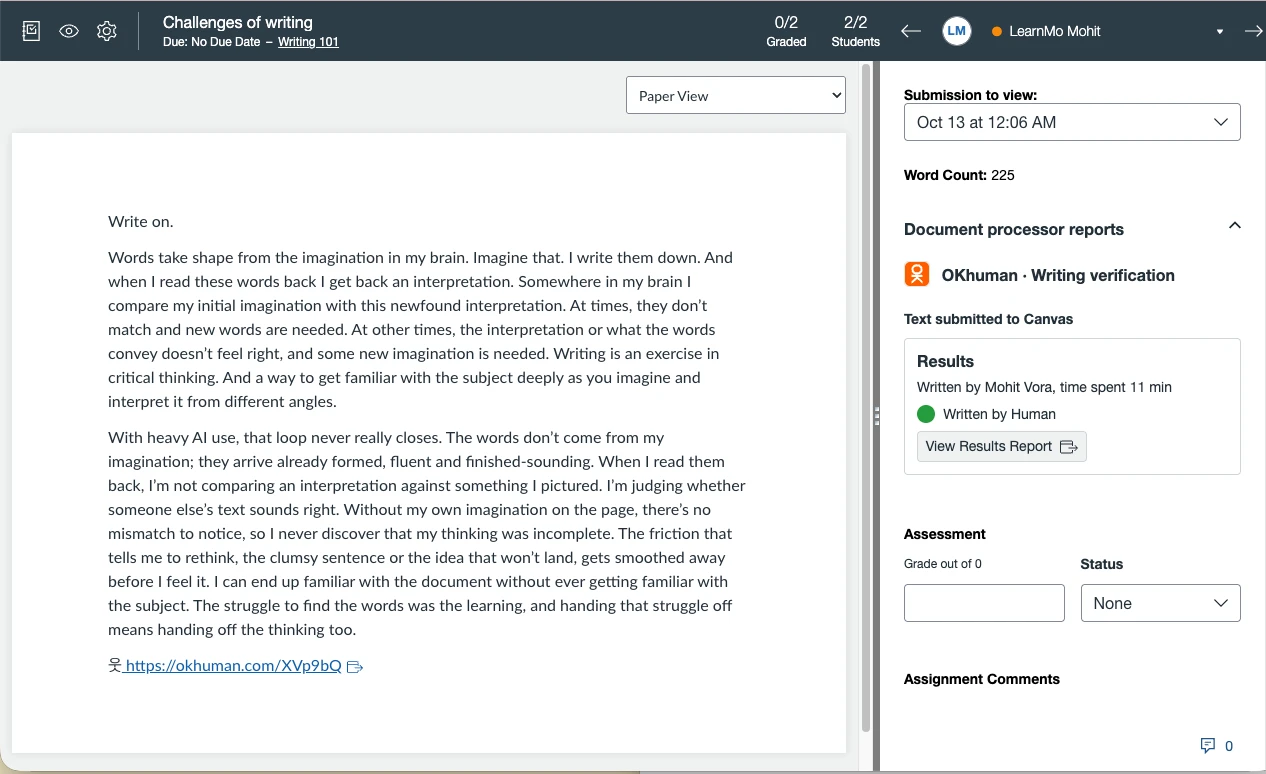Open SpeedGrader settings gear

point(107,31)
